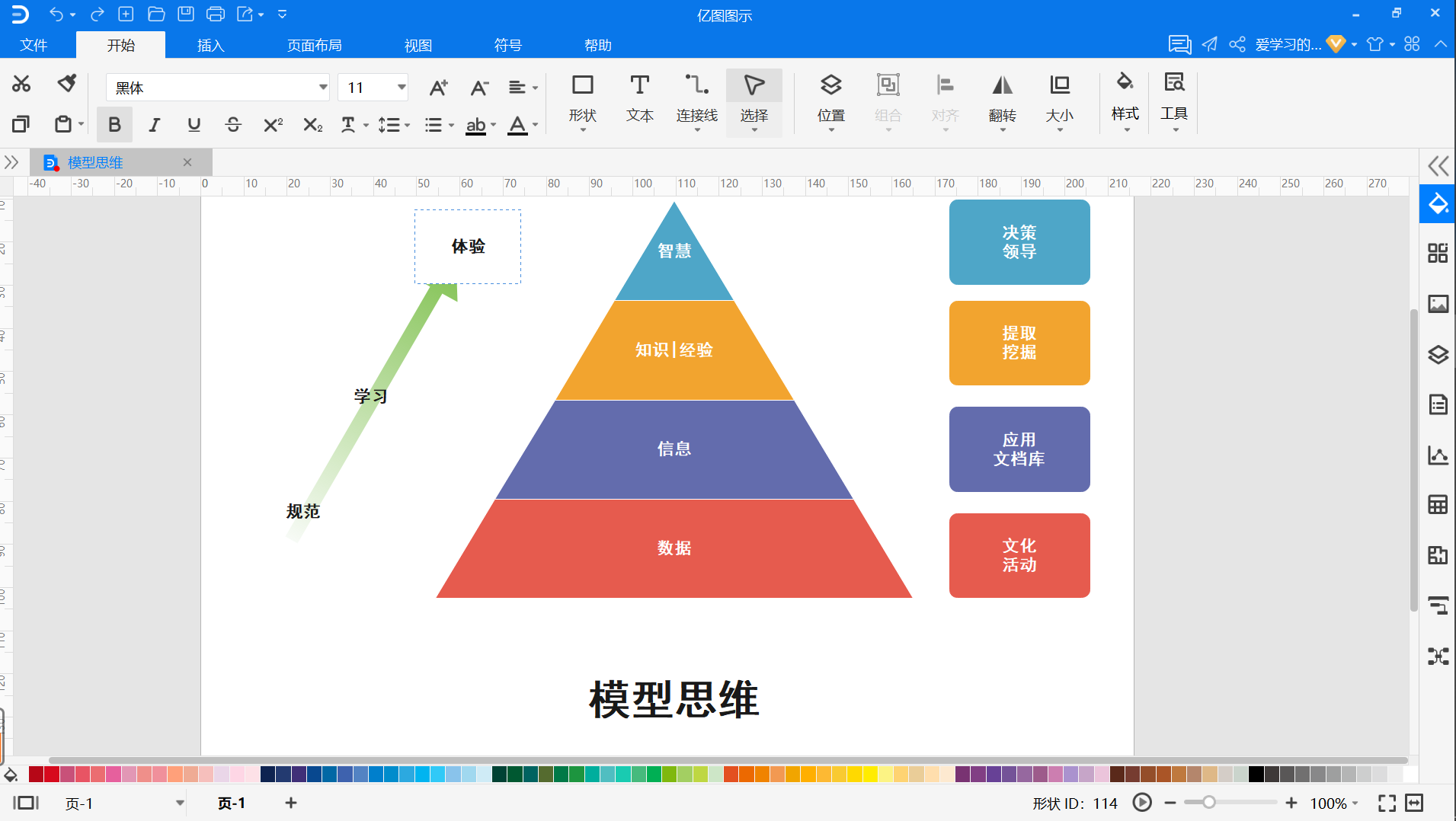Image resolution: width=1456 pixels, height=821 pixels.
Task: Open the Image panel in right sidebar
Action: point(1438,304)
